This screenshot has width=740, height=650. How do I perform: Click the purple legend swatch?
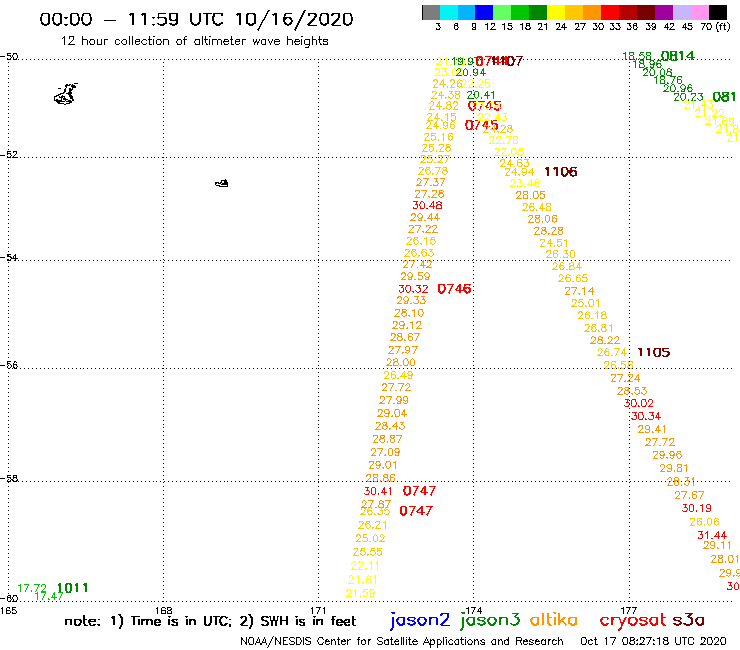point(663,12)
